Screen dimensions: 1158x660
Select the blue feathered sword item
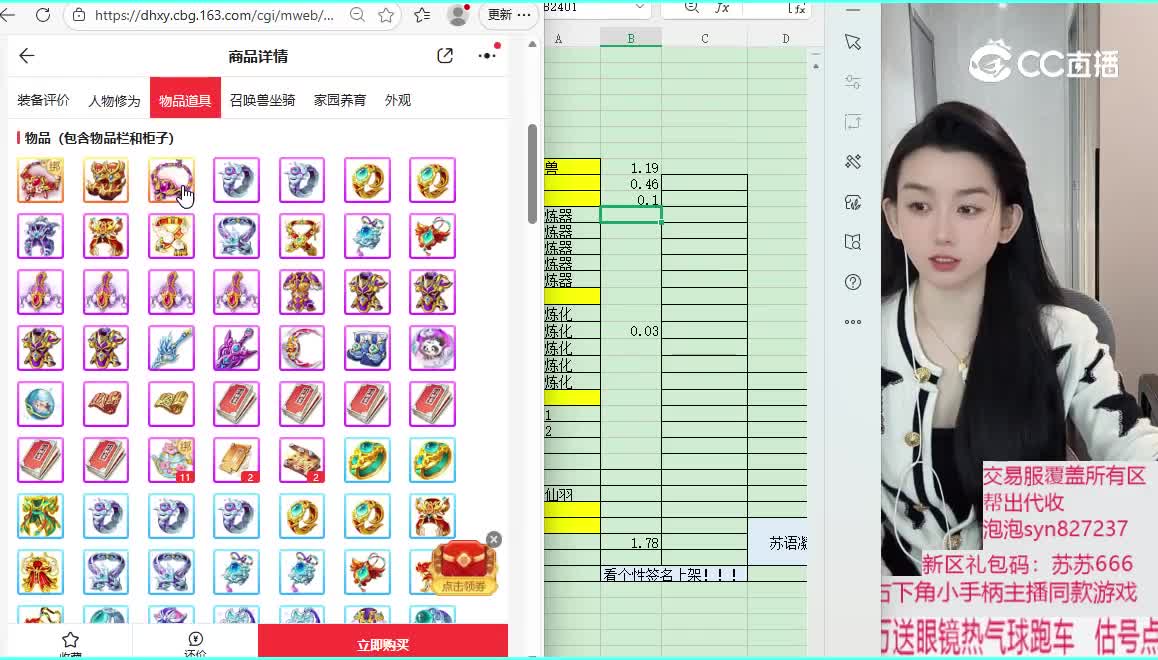coord(171,348)
